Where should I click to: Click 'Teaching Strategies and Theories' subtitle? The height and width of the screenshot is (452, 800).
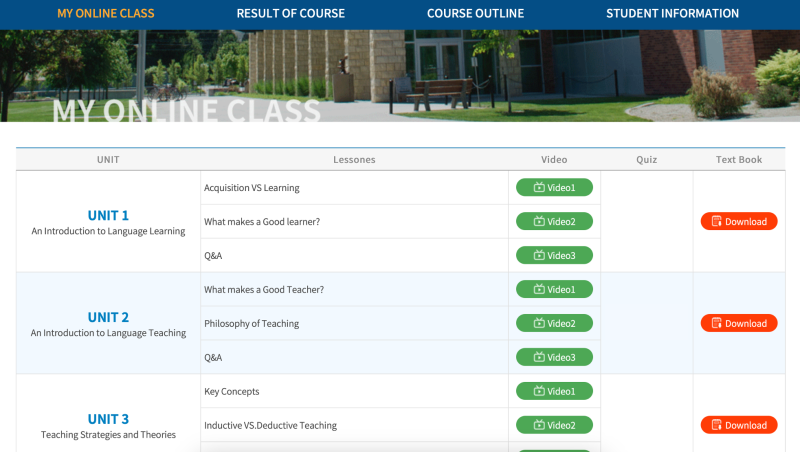[108, 435]
